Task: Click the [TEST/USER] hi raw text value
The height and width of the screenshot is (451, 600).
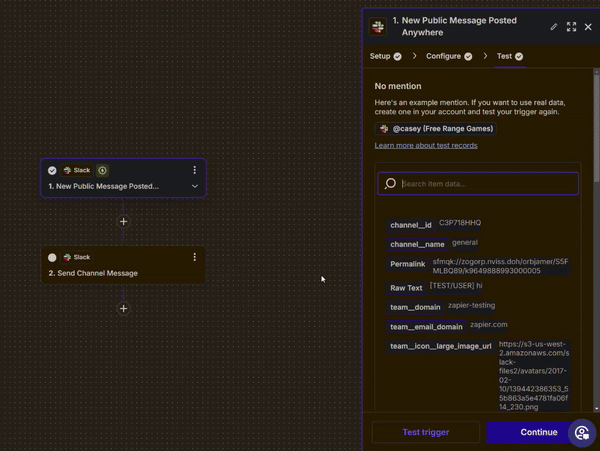Action: pyautogui.click(x=456, y=285)
